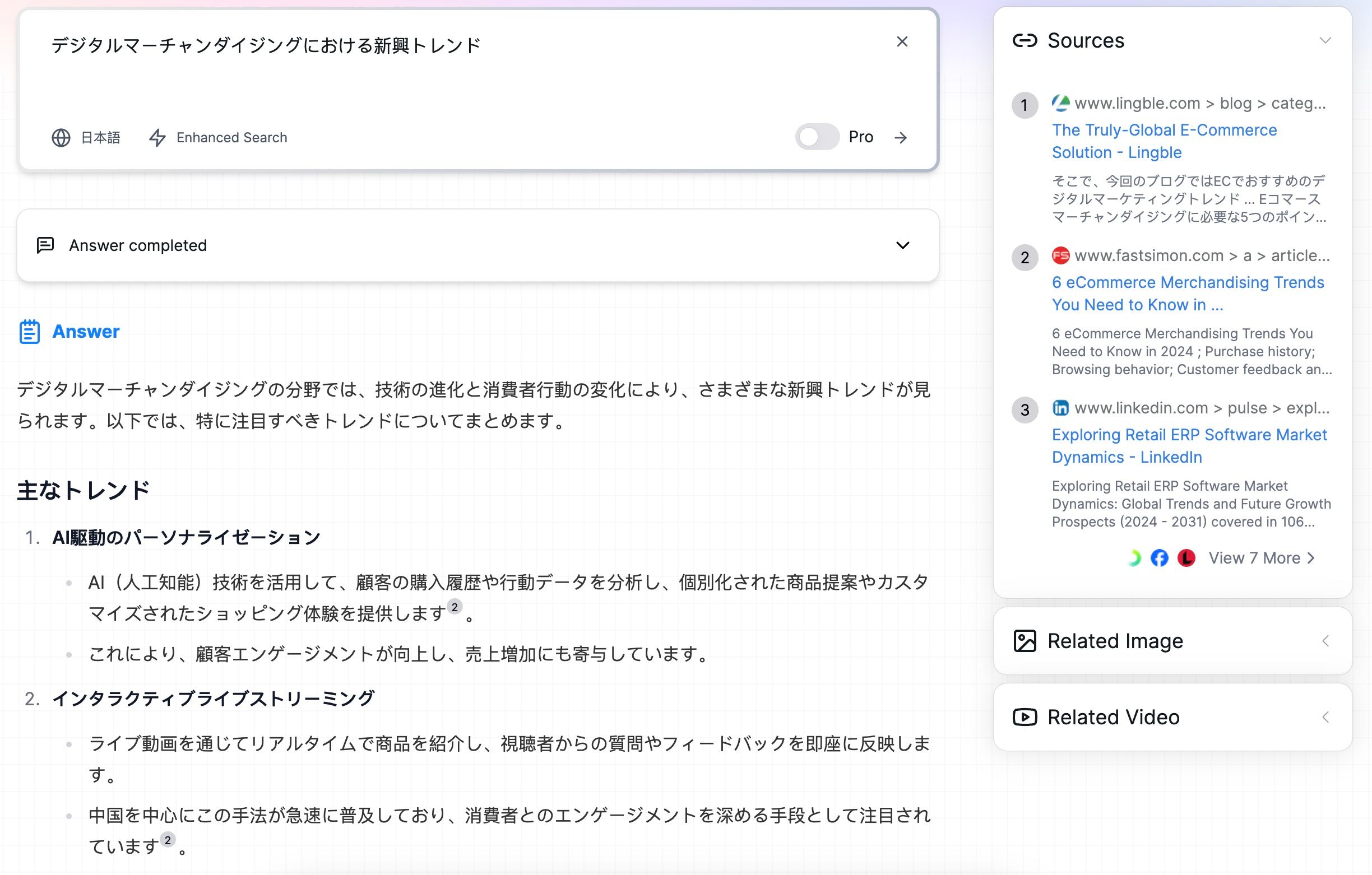The height and width of the screenshot is (875, 1372).
Task: Click the source number 1 badge
Action: click(1025, 105)
